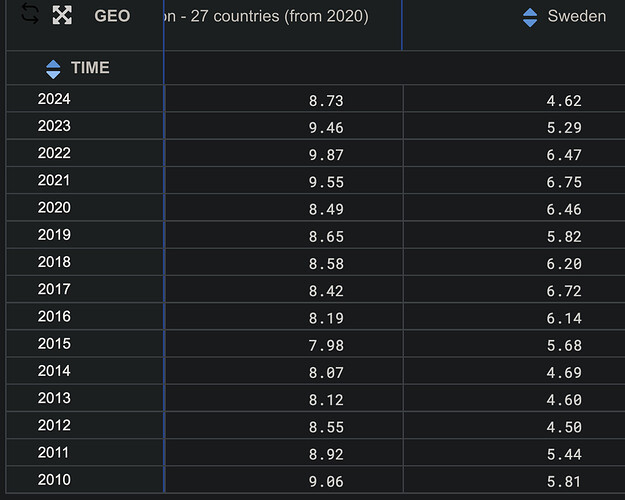
Task: Click the expand arrows icon beside GEO
Action: tap(62, 15)
